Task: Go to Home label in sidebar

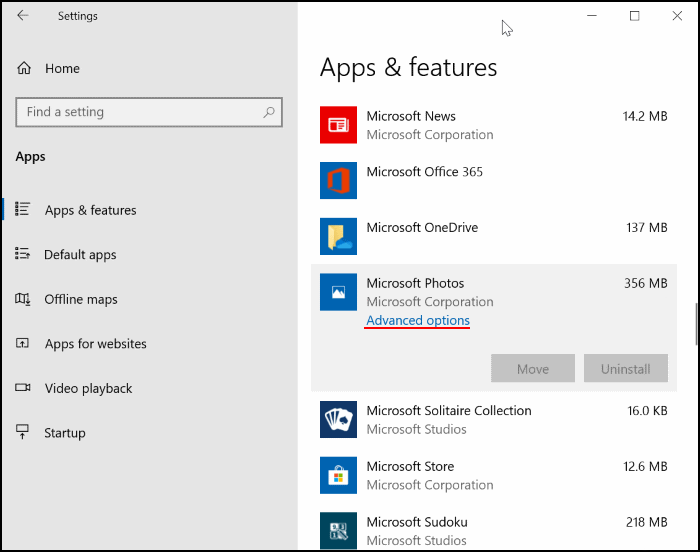Action: (x=62, y=68)
